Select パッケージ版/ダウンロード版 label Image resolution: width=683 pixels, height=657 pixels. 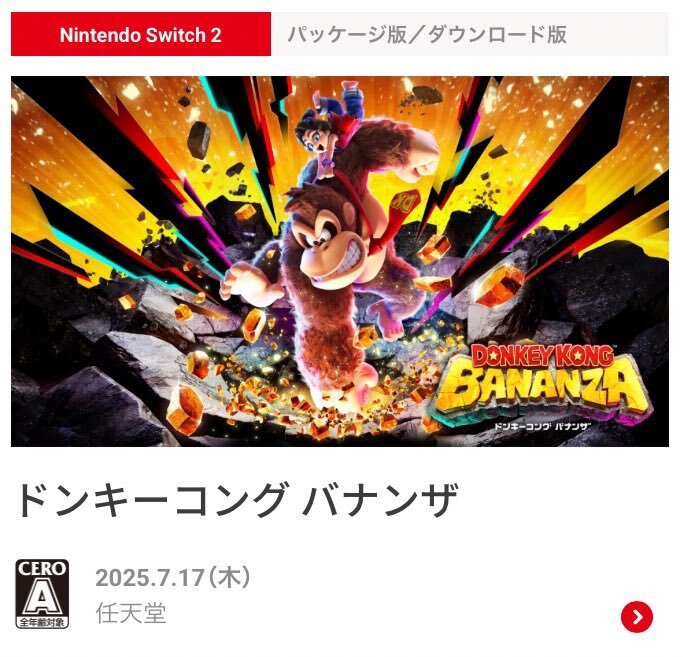click(x=427, y=34)
